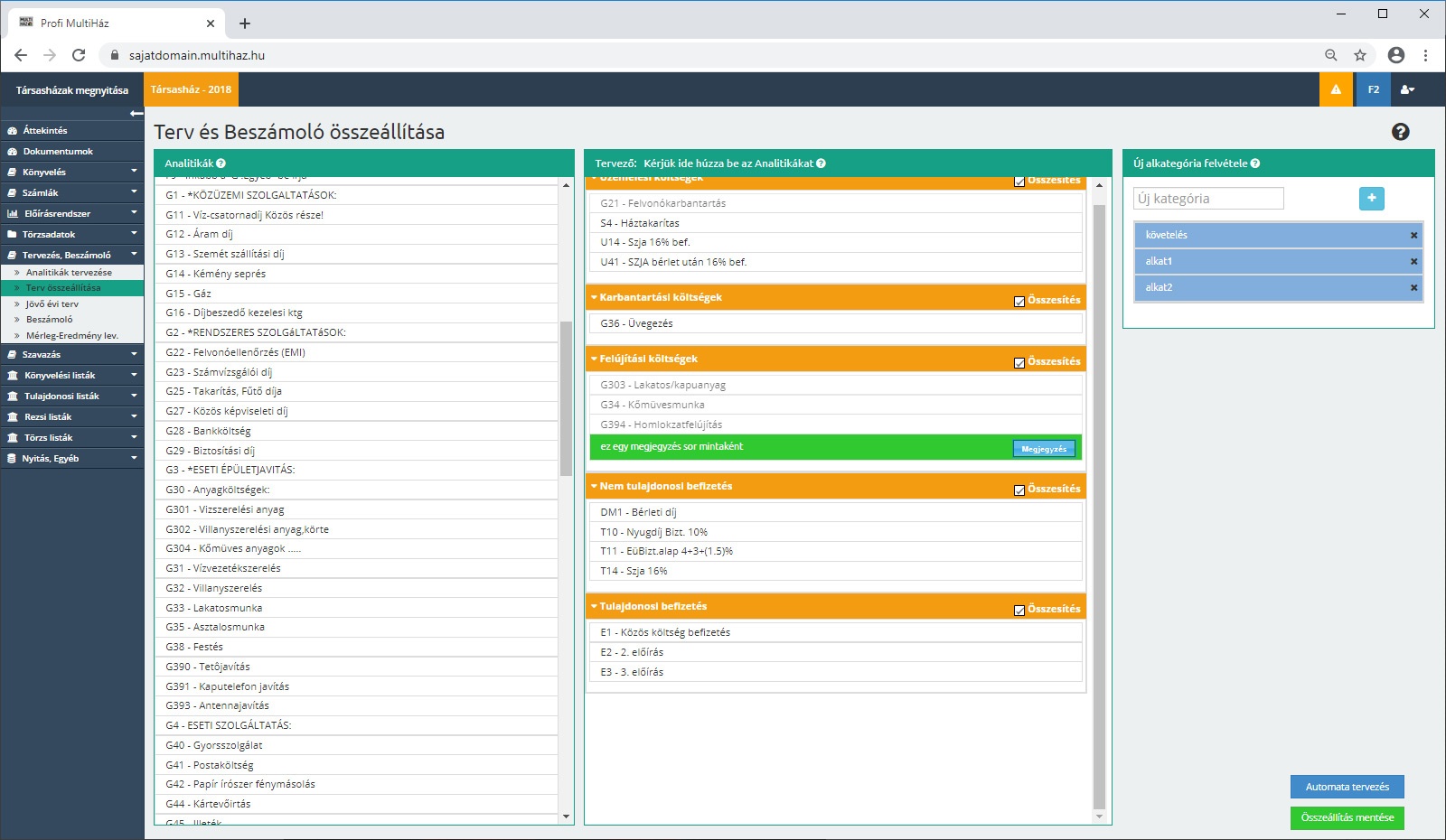Viewport: 1446px width, 840px height.
Task: Click the help icon beside Analitikák header
Action: tap(221, 163)
